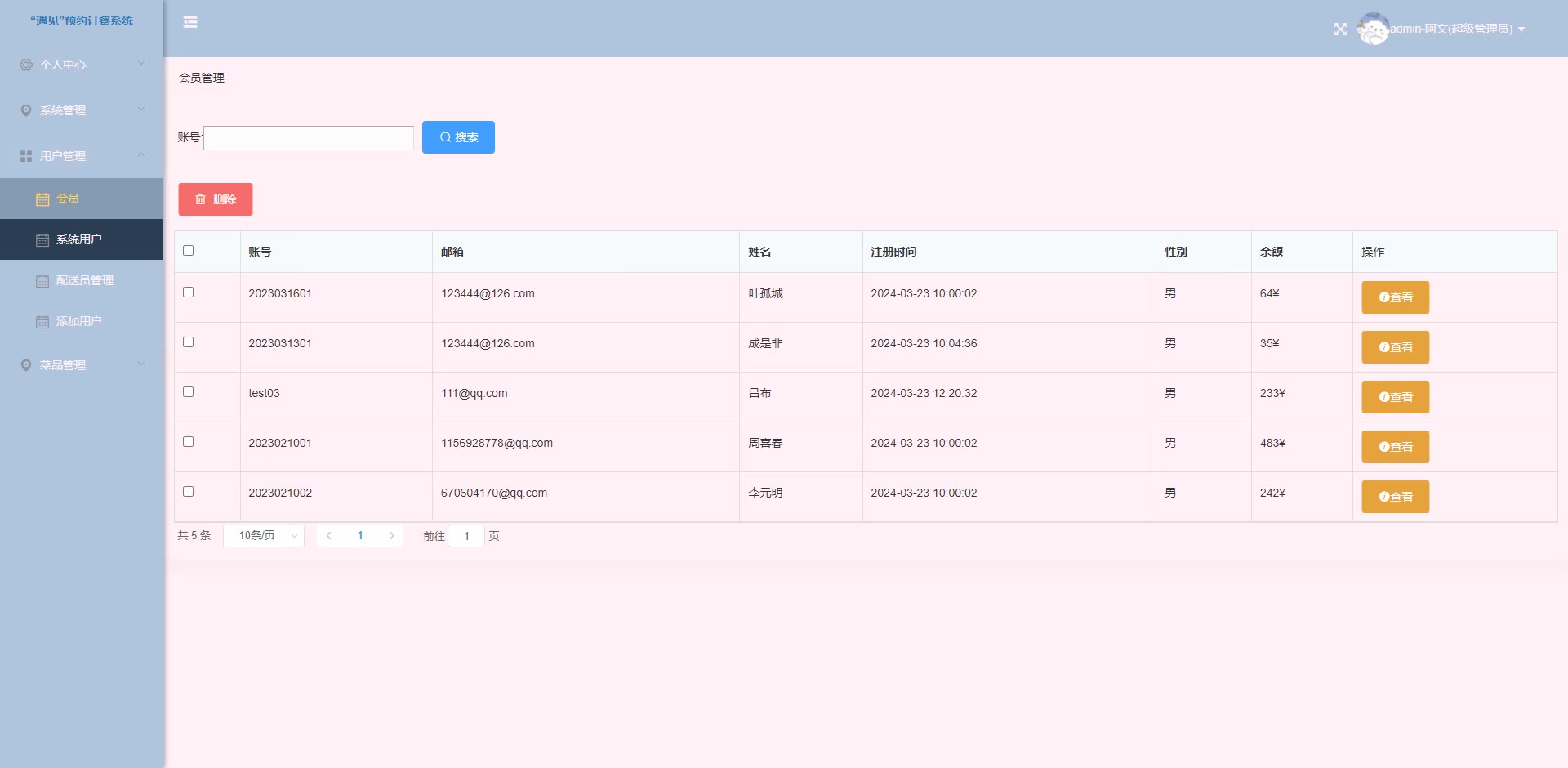Click 查看 for member 李元明
The height and width of the screenshot is (768, 1568).
[1396, 497]
